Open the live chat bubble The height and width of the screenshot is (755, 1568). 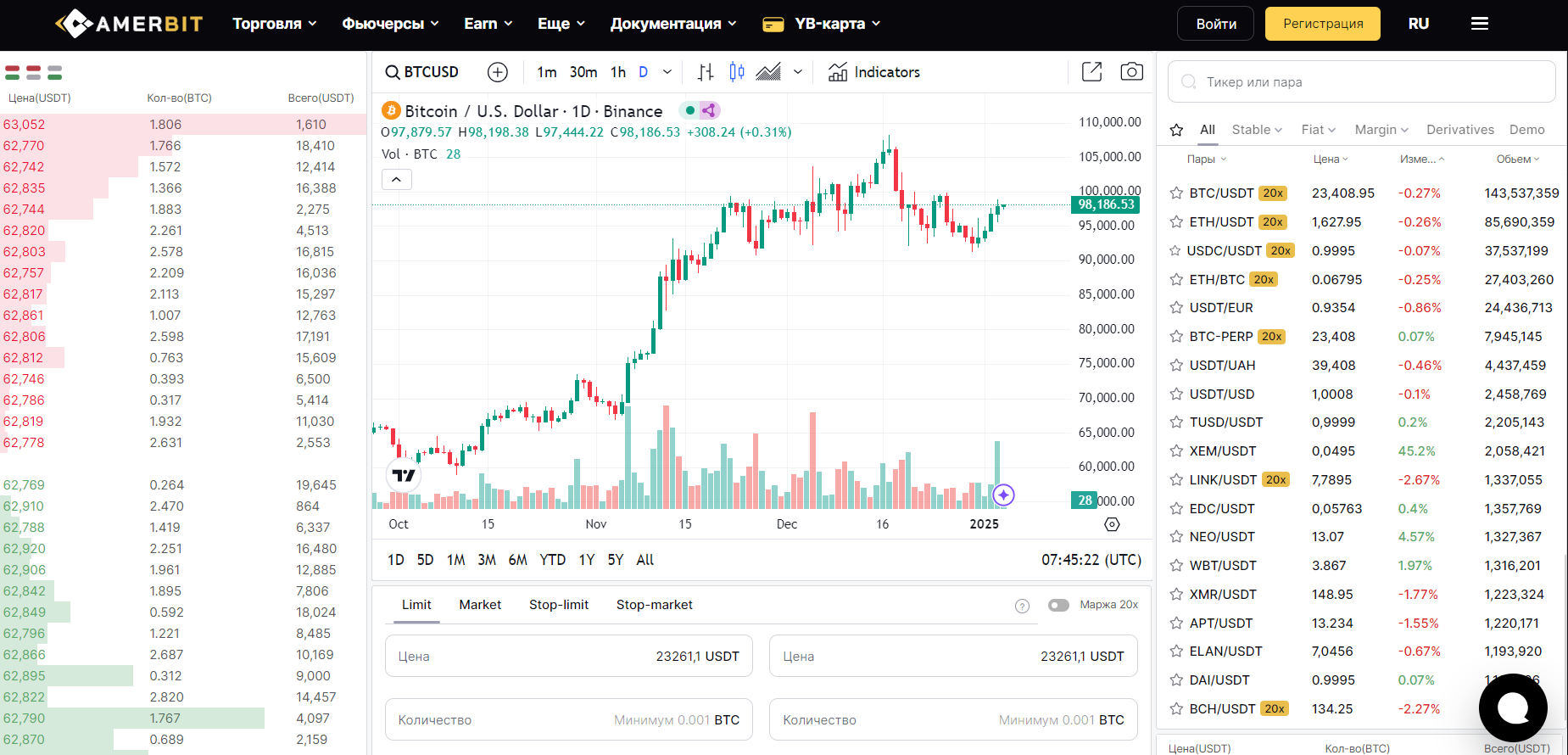point(1513,707)
